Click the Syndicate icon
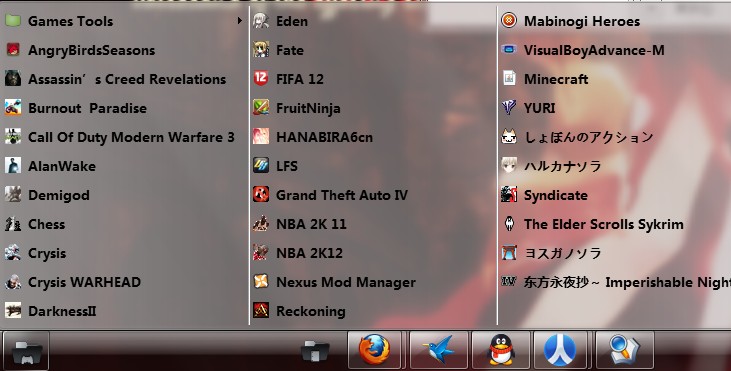The height and width of the screenshot is (371, 731). point(509,194)
